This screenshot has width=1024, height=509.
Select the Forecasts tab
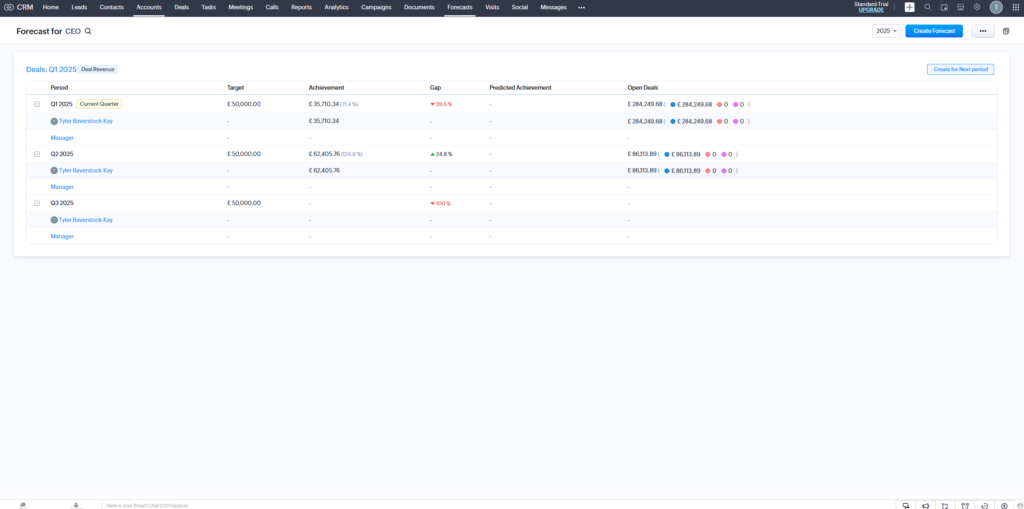tap(460, 7)
